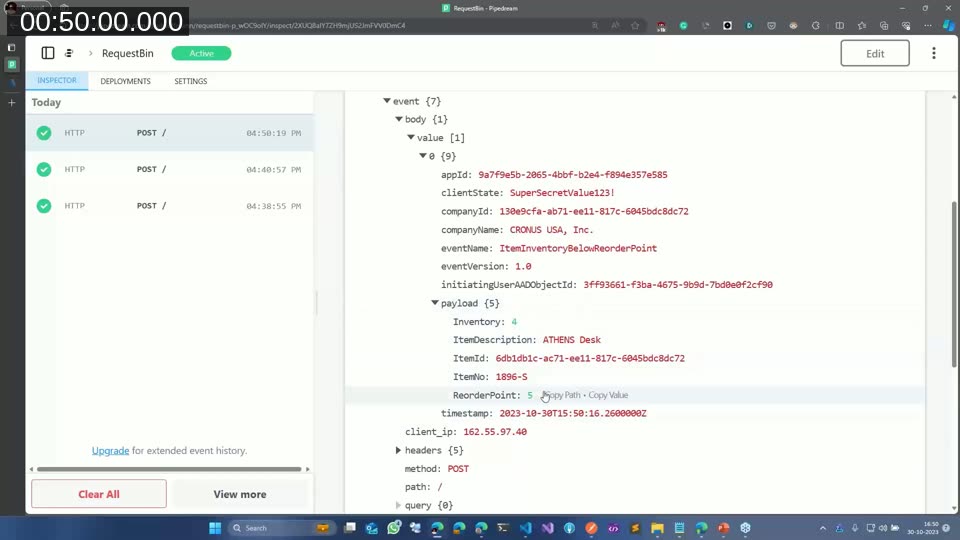This screenshot has width=960, height=540.
Task: Collapse the event {7} node
Action: [x=386, y=101]
